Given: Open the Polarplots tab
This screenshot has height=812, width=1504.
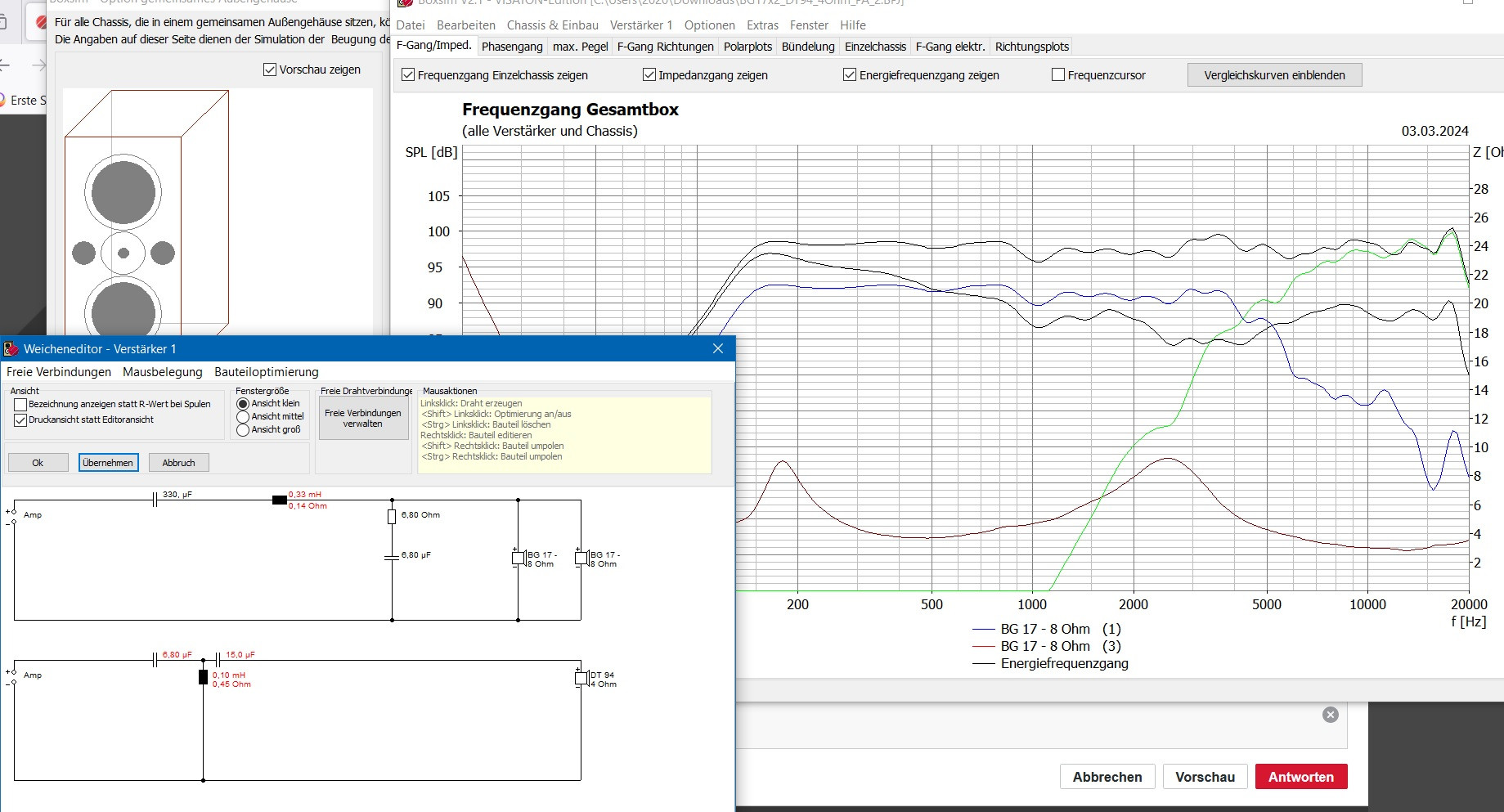Looking at the screenshot, I should pos(748,47).
